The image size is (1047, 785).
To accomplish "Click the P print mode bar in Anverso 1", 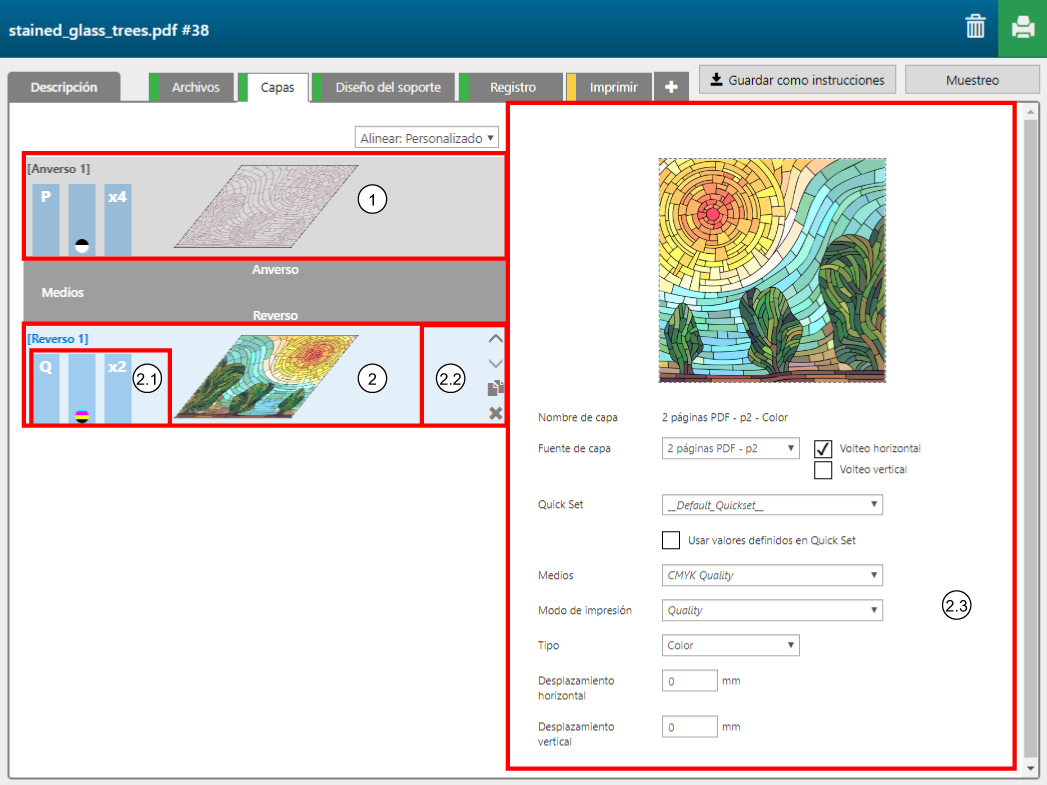I will (x=46, y=220).
